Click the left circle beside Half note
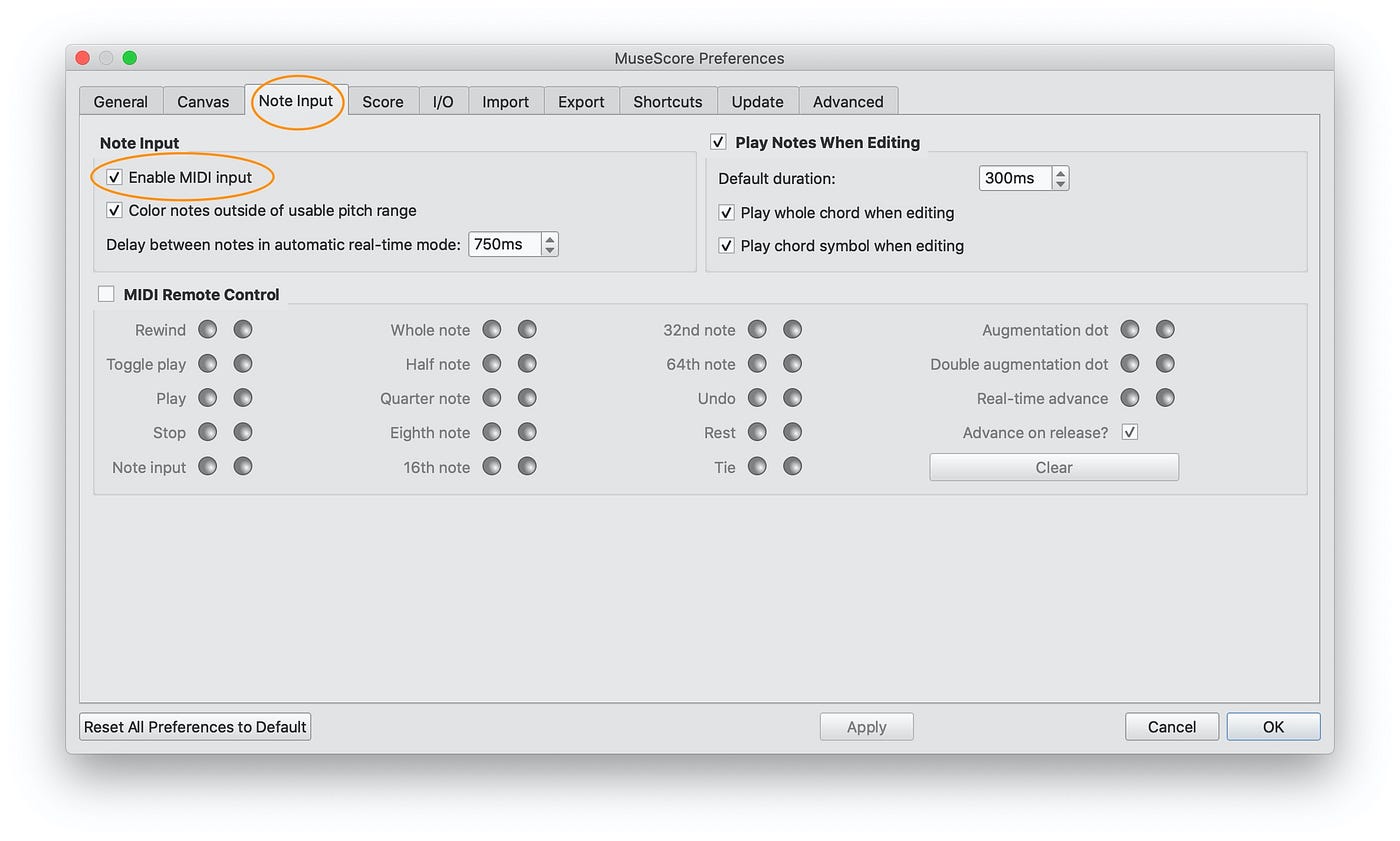Screen dimensions: 1400x841 (x=491, y=363)
